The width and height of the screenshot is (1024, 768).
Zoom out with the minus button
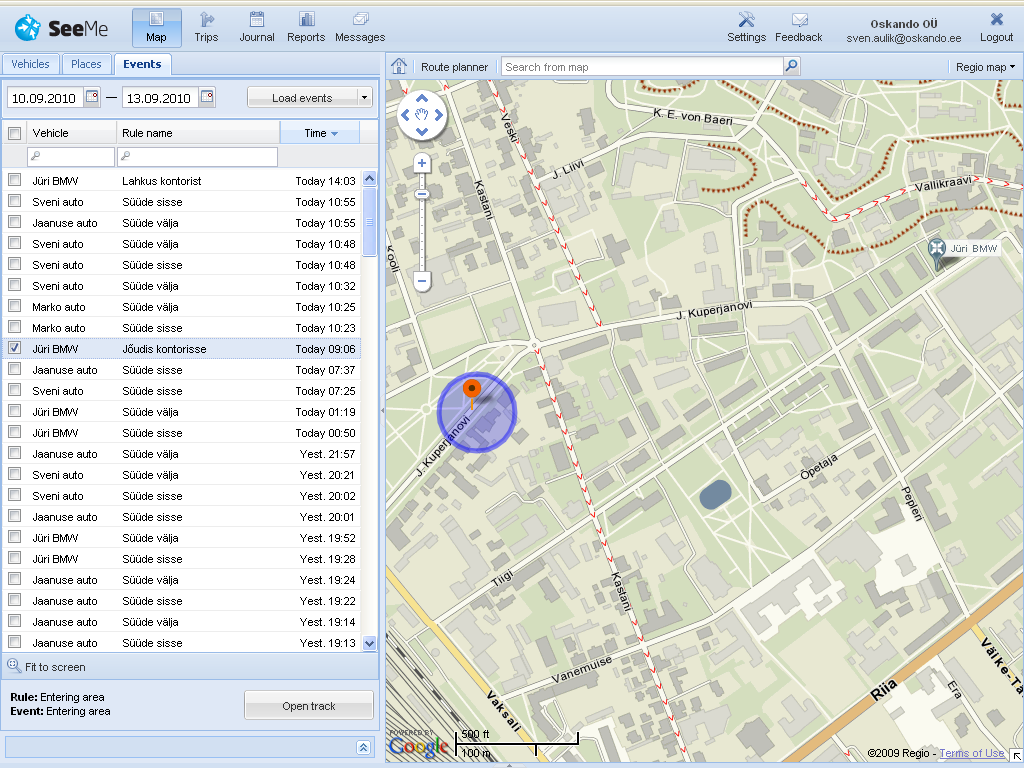[422, 281]
